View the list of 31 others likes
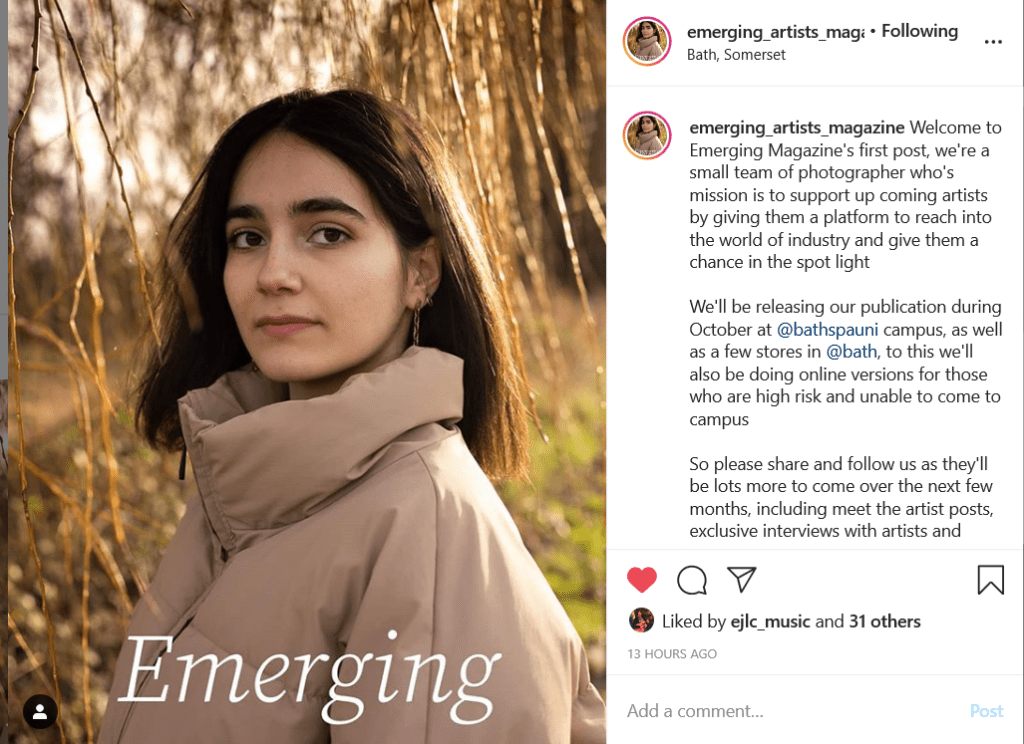 coord(884,621)
